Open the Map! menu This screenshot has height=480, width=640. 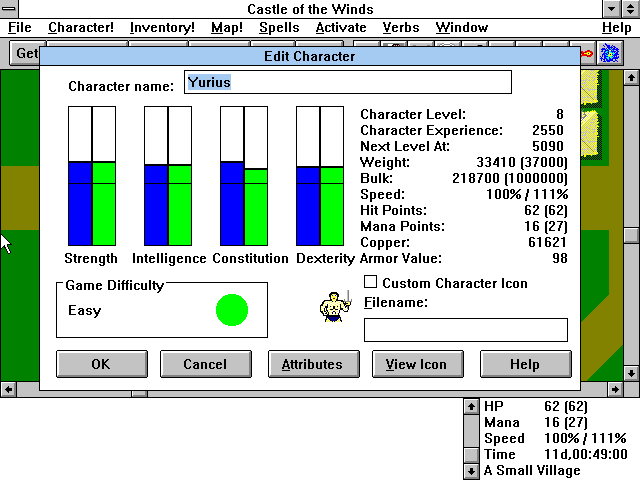point(227,28)
